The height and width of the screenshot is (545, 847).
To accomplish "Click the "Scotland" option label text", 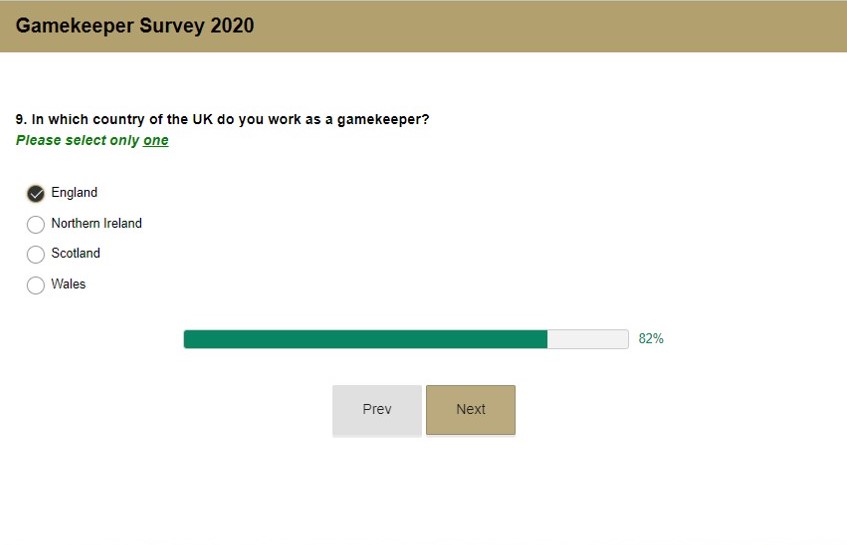I will [75, 254].
